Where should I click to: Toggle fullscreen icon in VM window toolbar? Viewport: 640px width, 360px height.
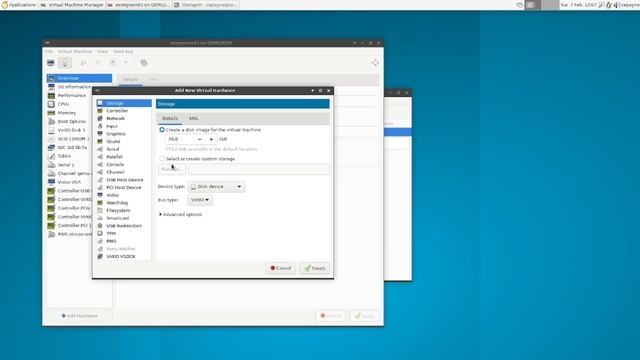[x=375, y=63]
